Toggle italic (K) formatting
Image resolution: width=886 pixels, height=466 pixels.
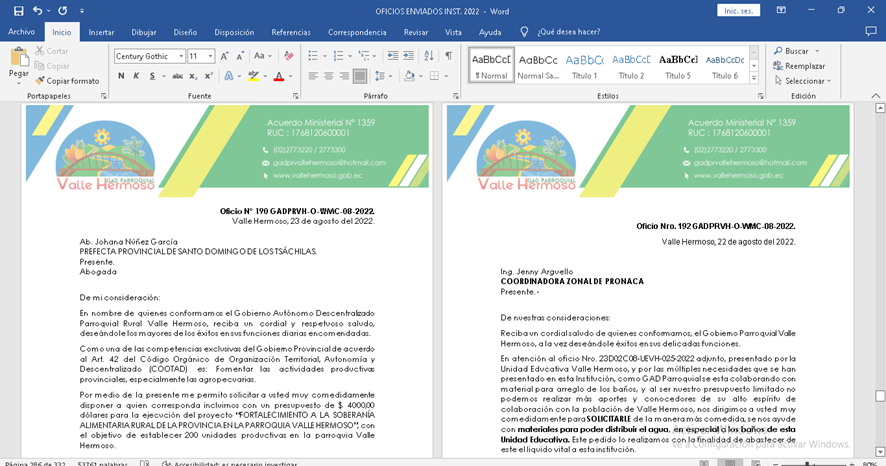coord(136,76)
